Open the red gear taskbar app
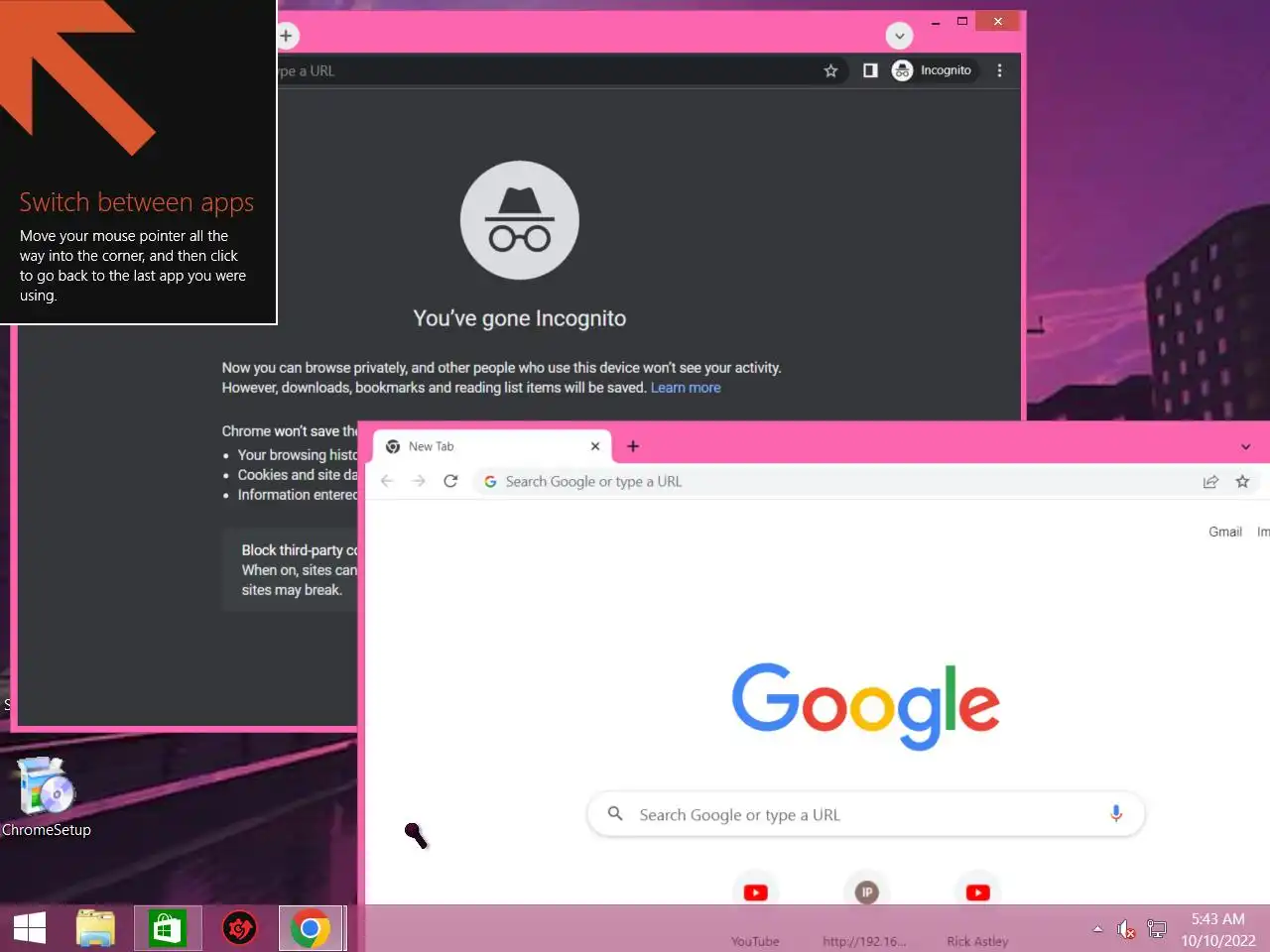Viewport: 1270px width, 952px height. (239, 929)
